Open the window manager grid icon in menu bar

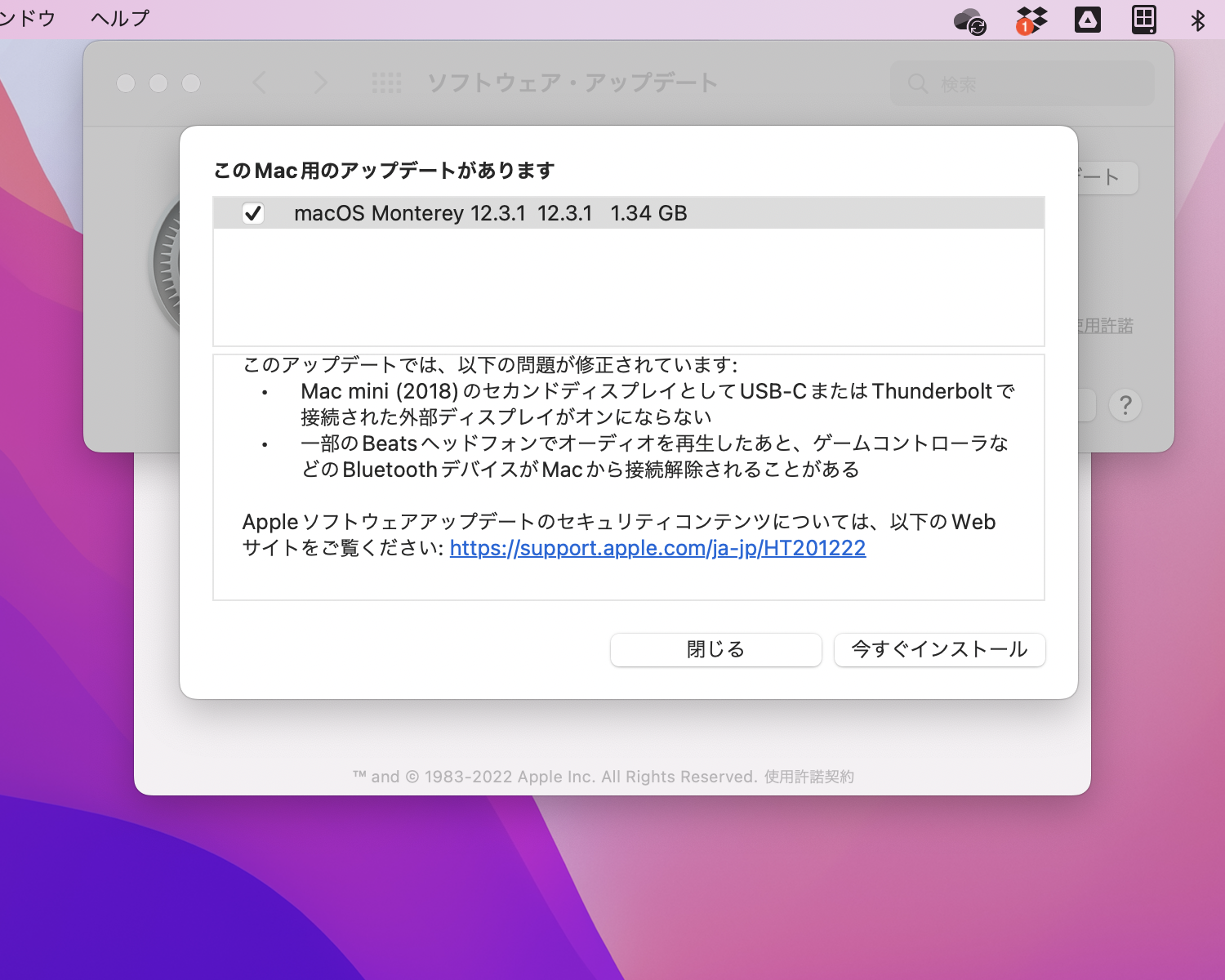(x=1145, y=18)
